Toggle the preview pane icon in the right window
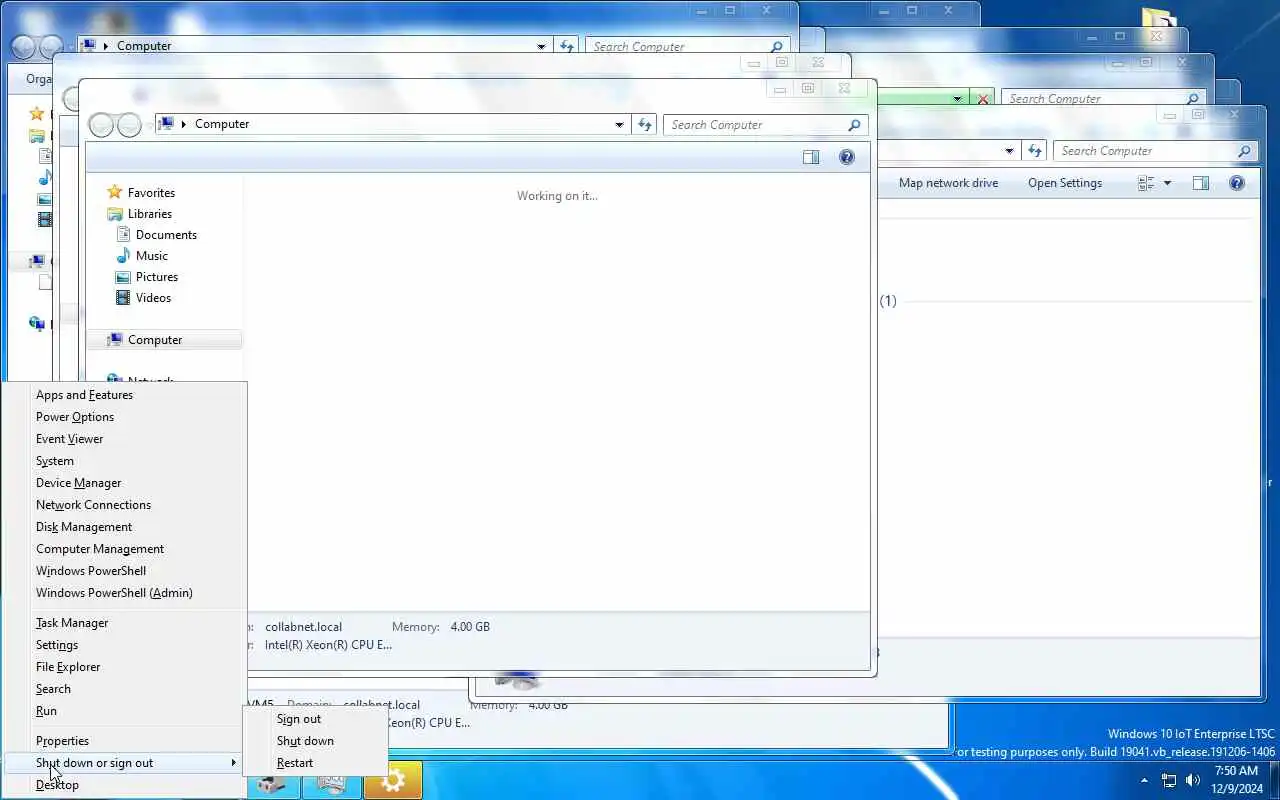This screenshot has height=800, width=1280. pos(1201,183)
